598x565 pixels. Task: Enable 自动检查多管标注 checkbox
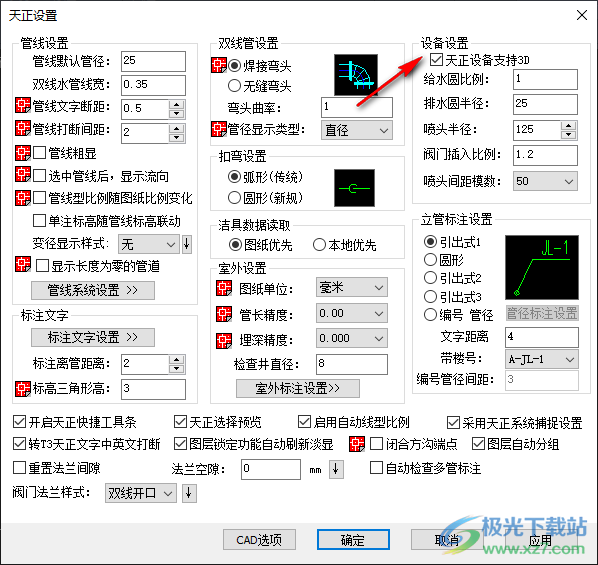376,468
